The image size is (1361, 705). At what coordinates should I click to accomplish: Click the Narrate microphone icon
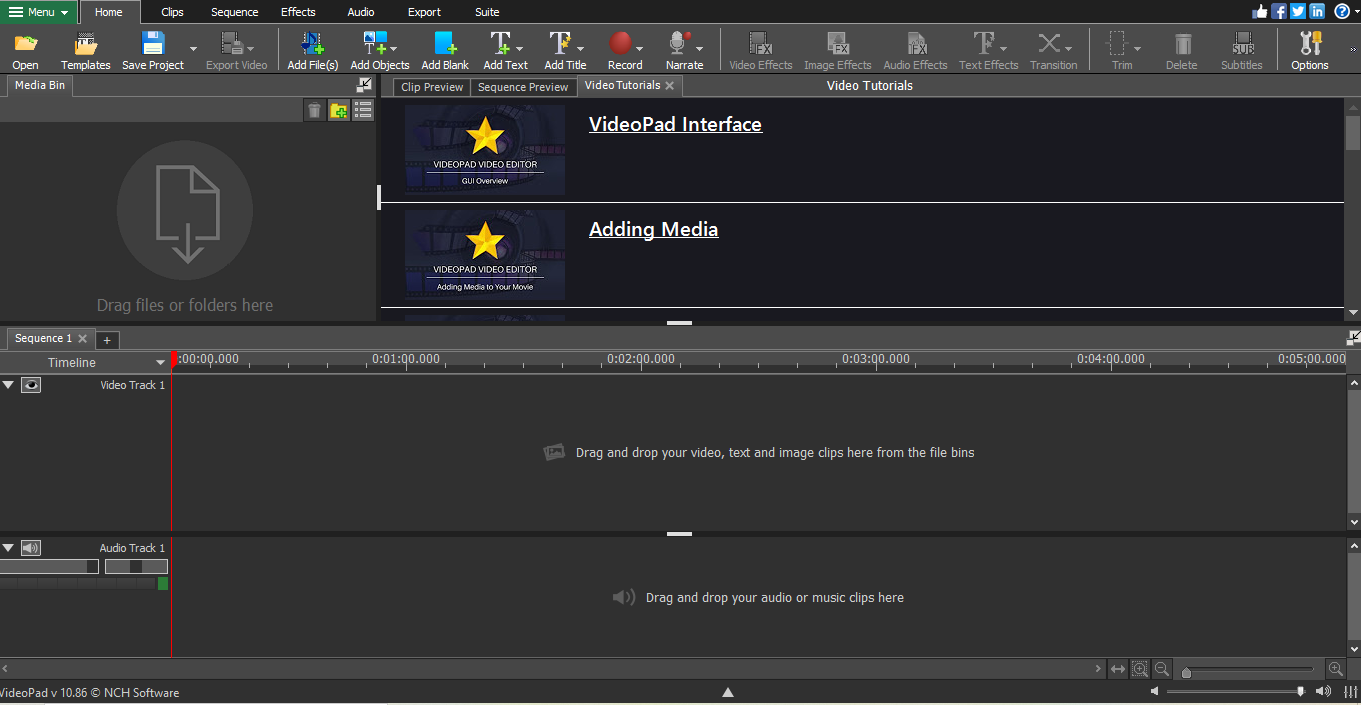pos(680,43)
